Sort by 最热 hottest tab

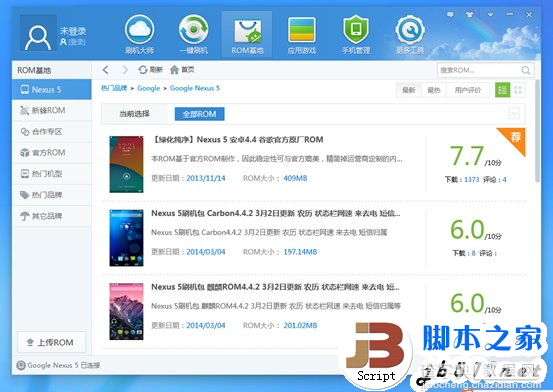point(434,90)
